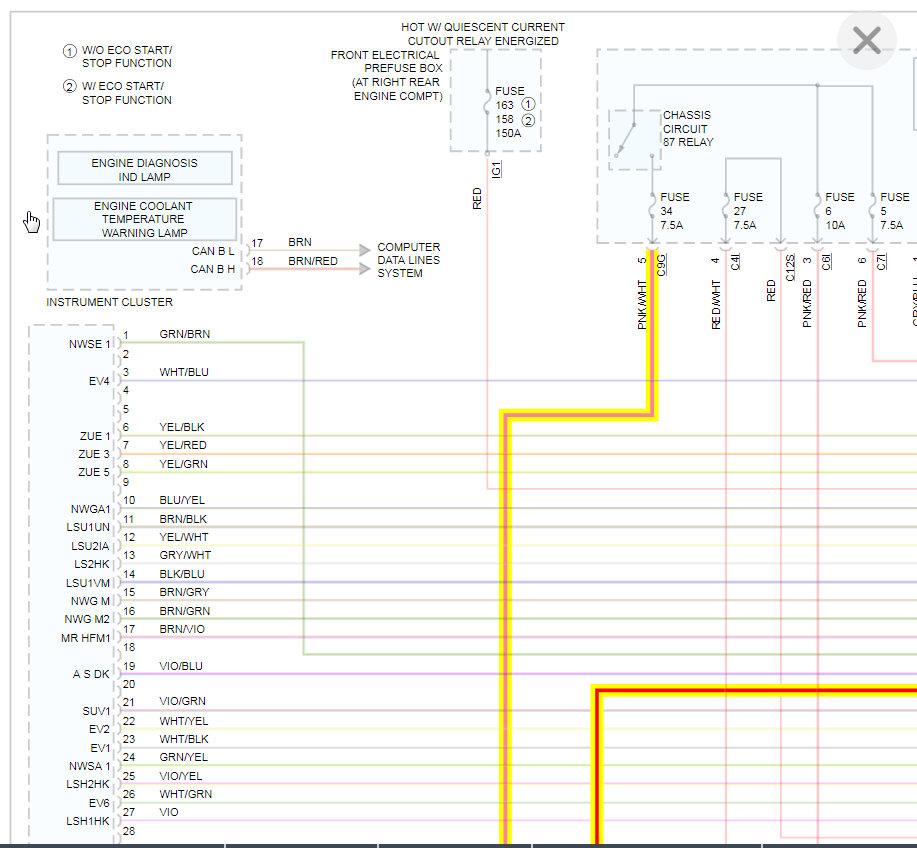Click the circled 2 legend marker
Screen dimensions: 917x848
(x=70, y=87)
